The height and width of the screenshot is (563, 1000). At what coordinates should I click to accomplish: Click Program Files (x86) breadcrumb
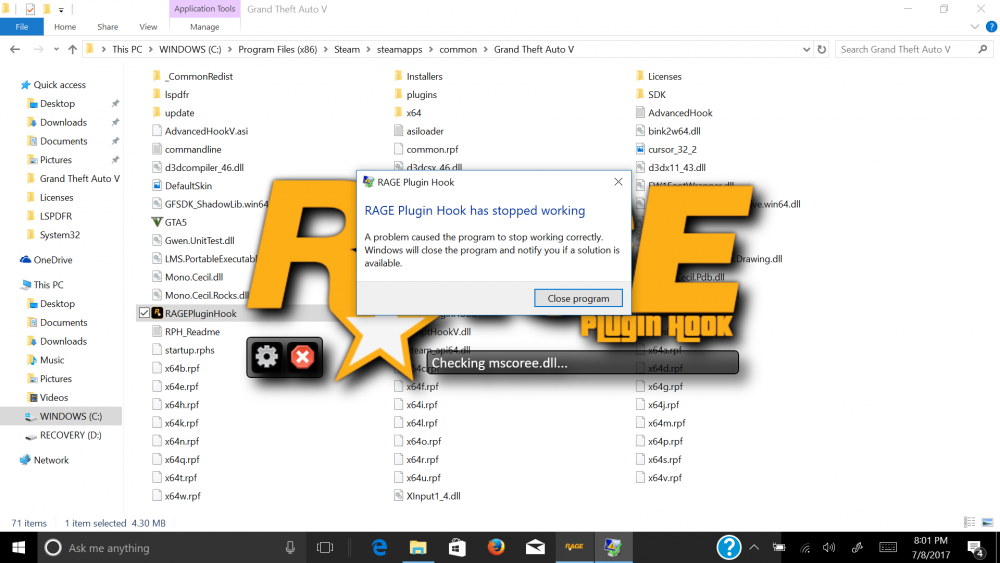pos(277,49)
